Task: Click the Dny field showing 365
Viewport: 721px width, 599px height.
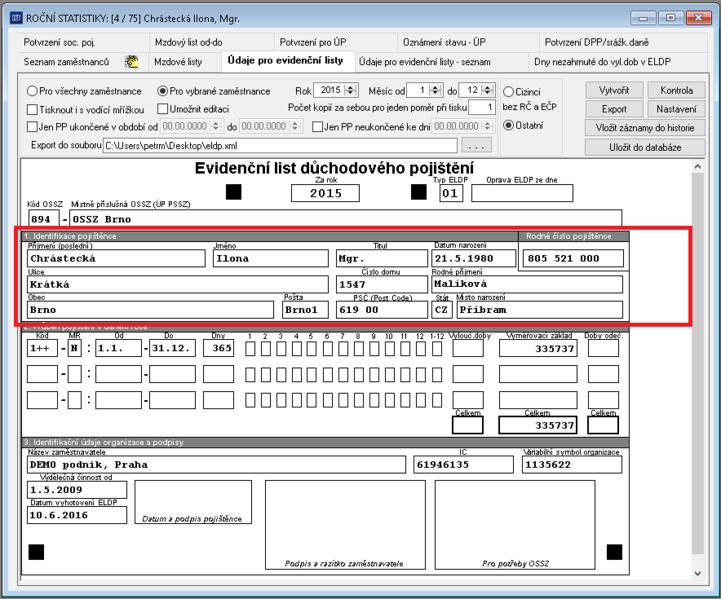Action: (x=218, y=348)
